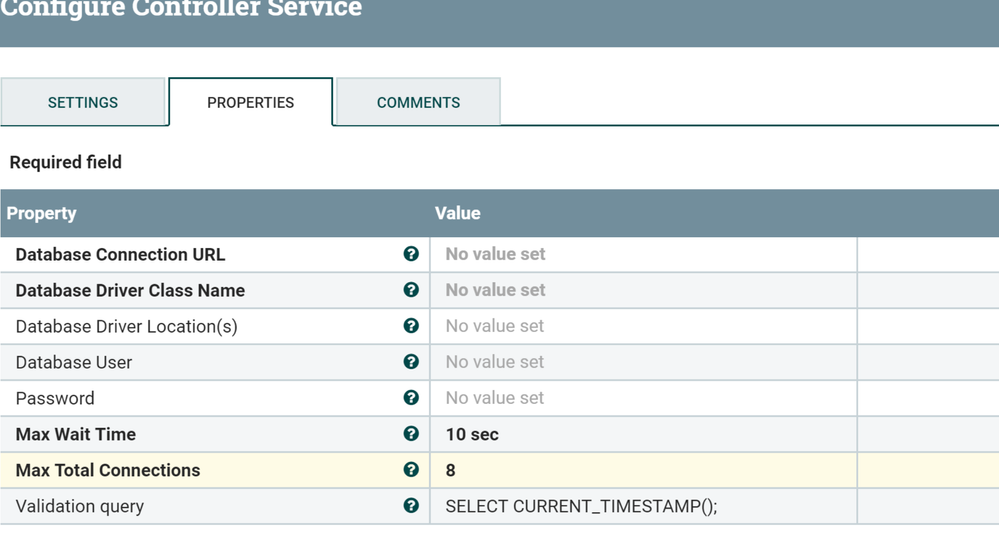Edit the SELECT CURRENT_TIMESTAMP validation query
Image resolution: width=999 pixels, height=534 pixels.
pyautogui.click(x=642, y=506)
